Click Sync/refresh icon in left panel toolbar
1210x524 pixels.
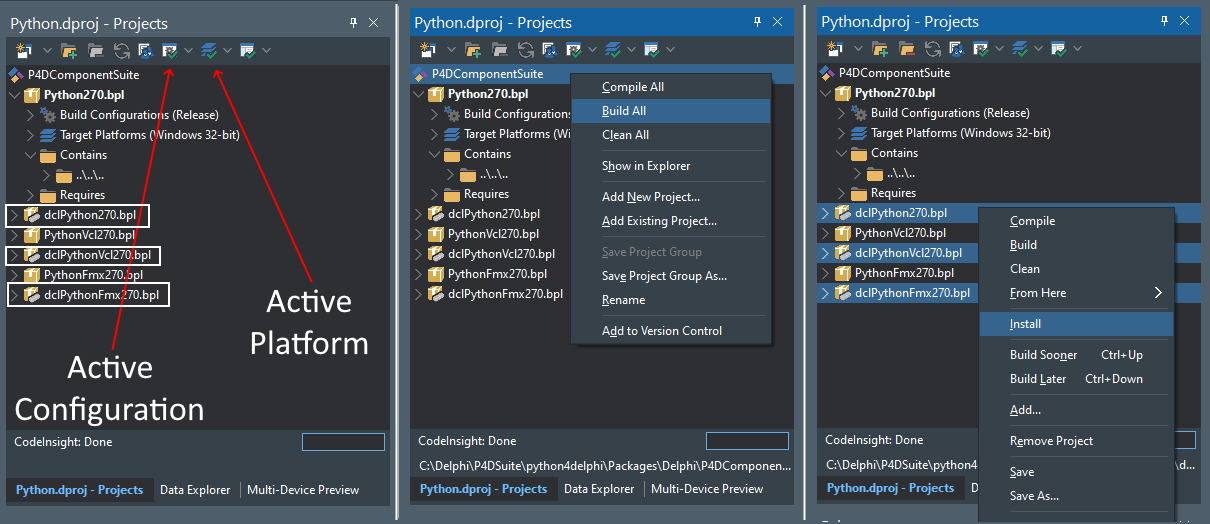click(121, 50)
